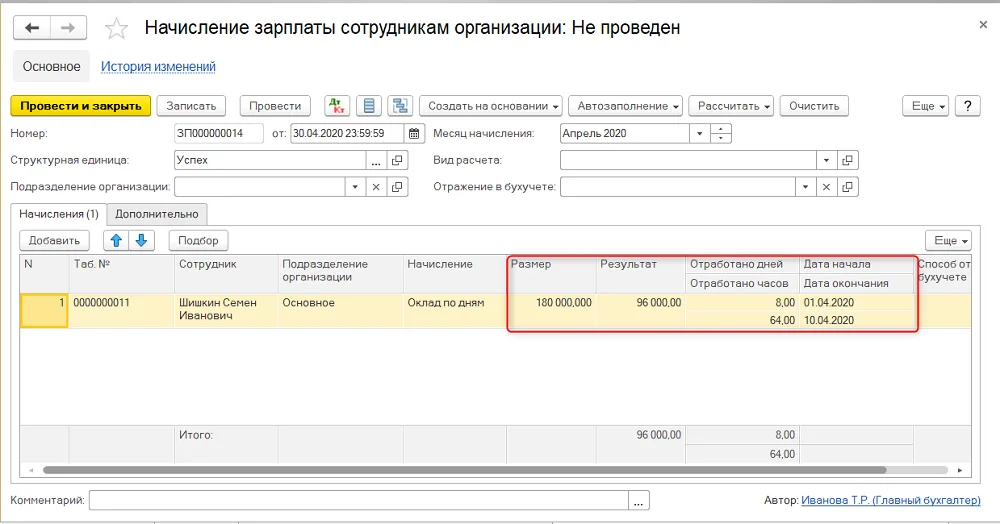Click Записать button
The image size is (1000, 524).
(x=191, y=106)
